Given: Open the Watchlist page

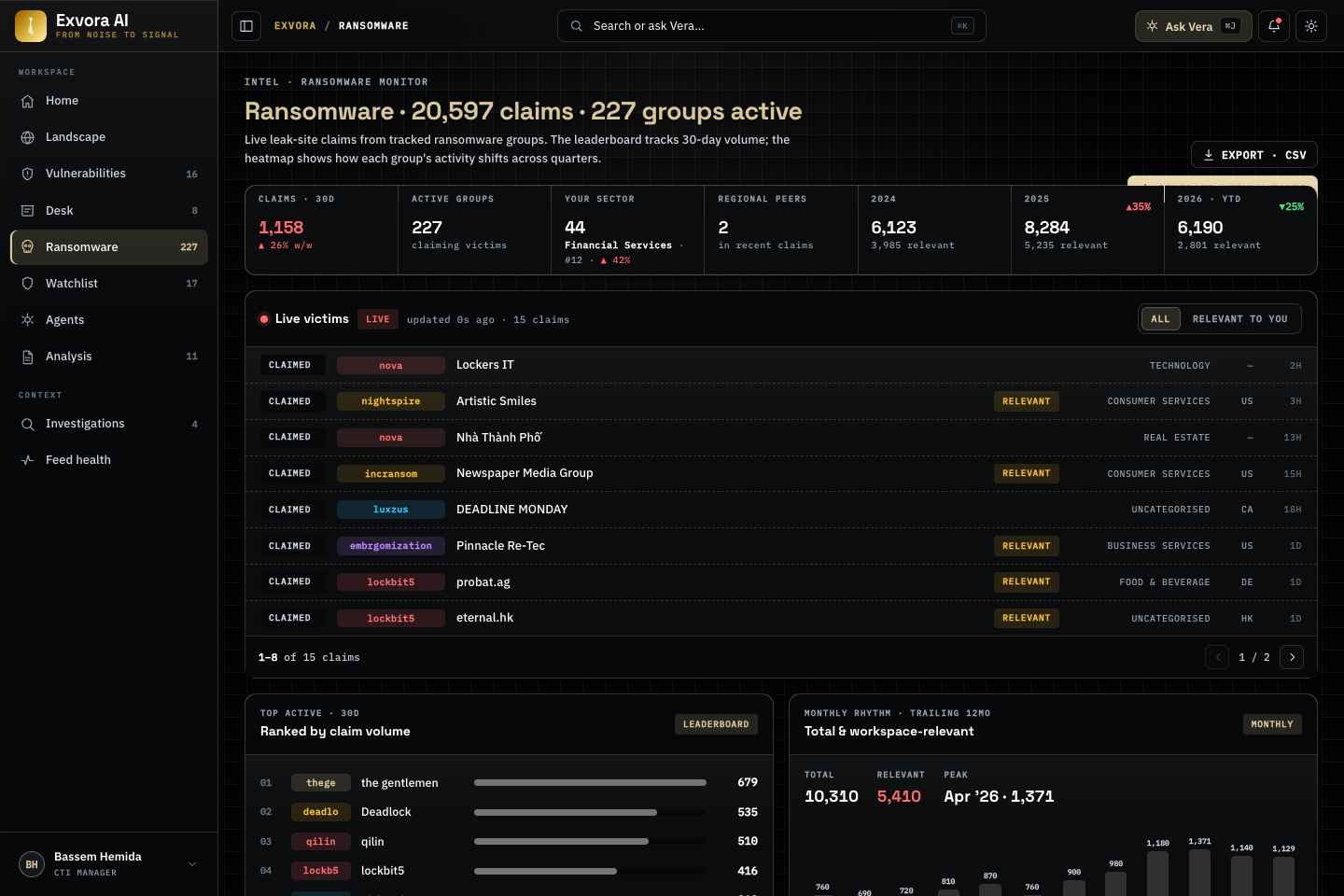Looking at the screenshot, I should (109, 284).
